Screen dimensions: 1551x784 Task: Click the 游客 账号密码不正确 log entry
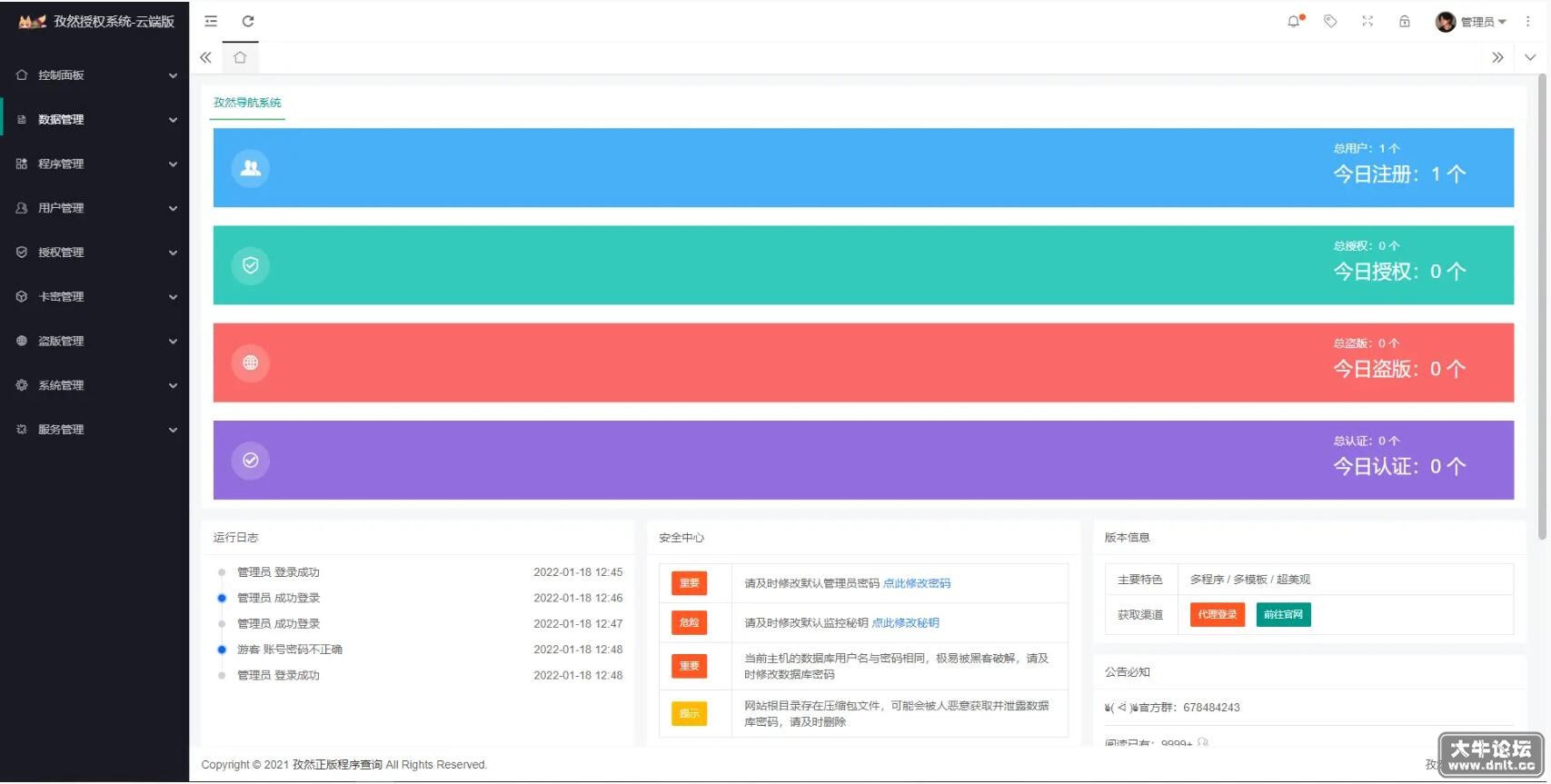[290, 650]
